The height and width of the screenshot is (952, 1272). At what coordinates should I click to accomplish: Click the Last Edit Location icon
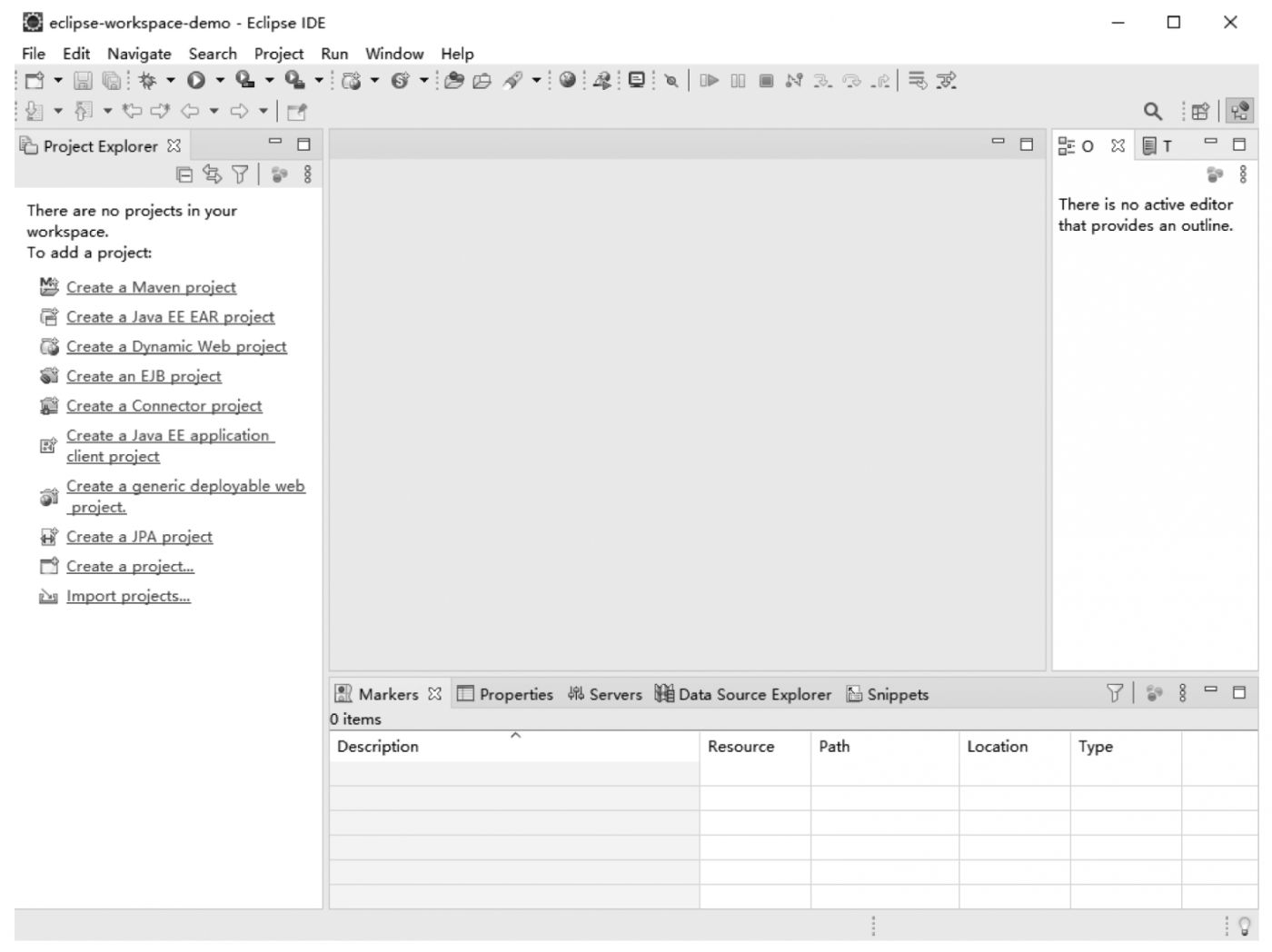(133, 111)
